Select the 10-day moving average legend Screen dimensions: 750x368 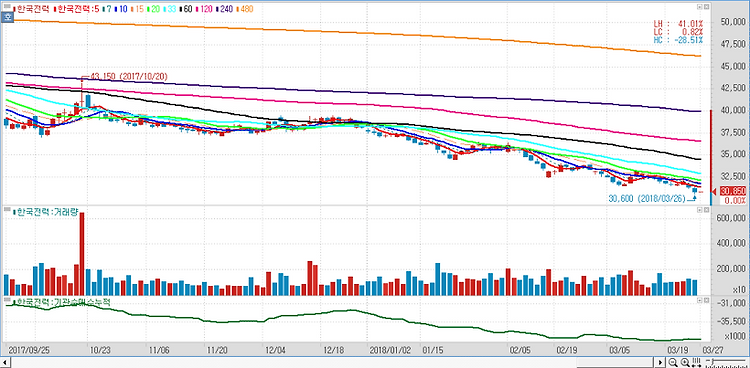click(120, 9)
